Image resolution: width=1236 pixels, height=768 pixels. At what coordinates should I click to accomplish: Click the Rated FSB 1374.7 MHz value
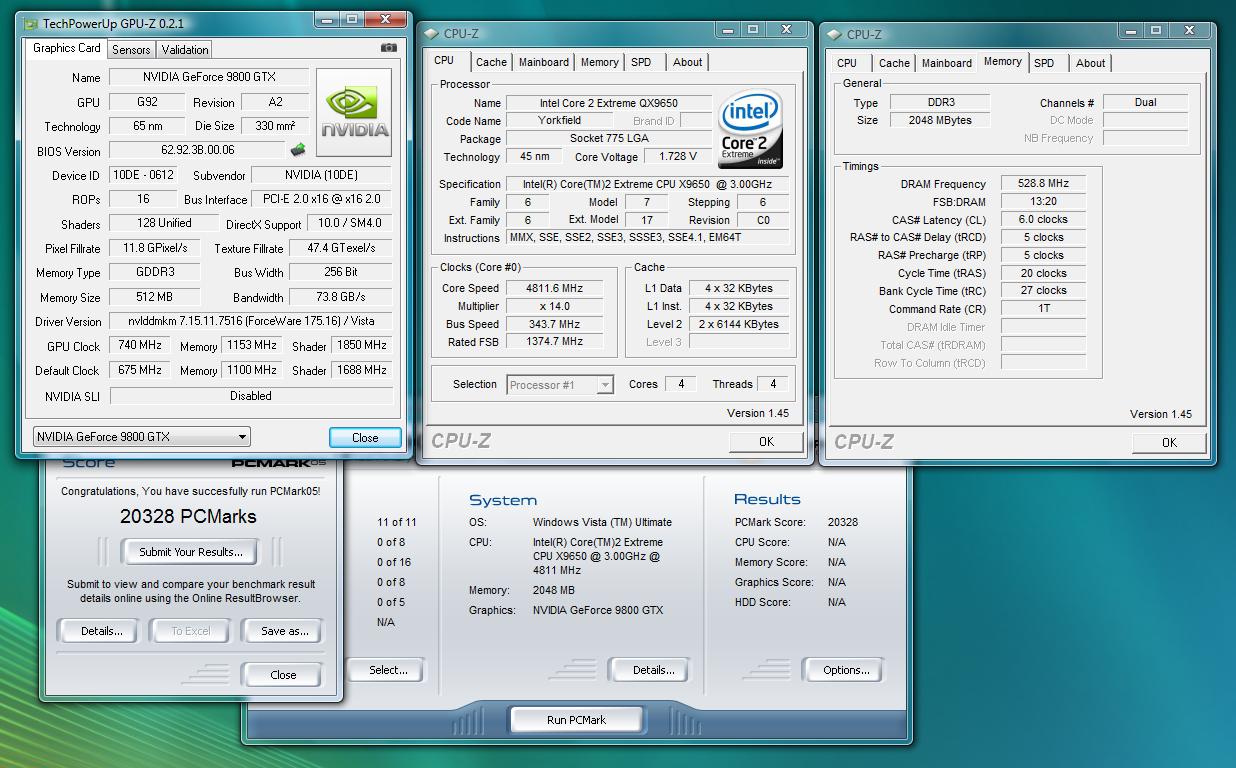pyautogui.click(x=555, y=342)
